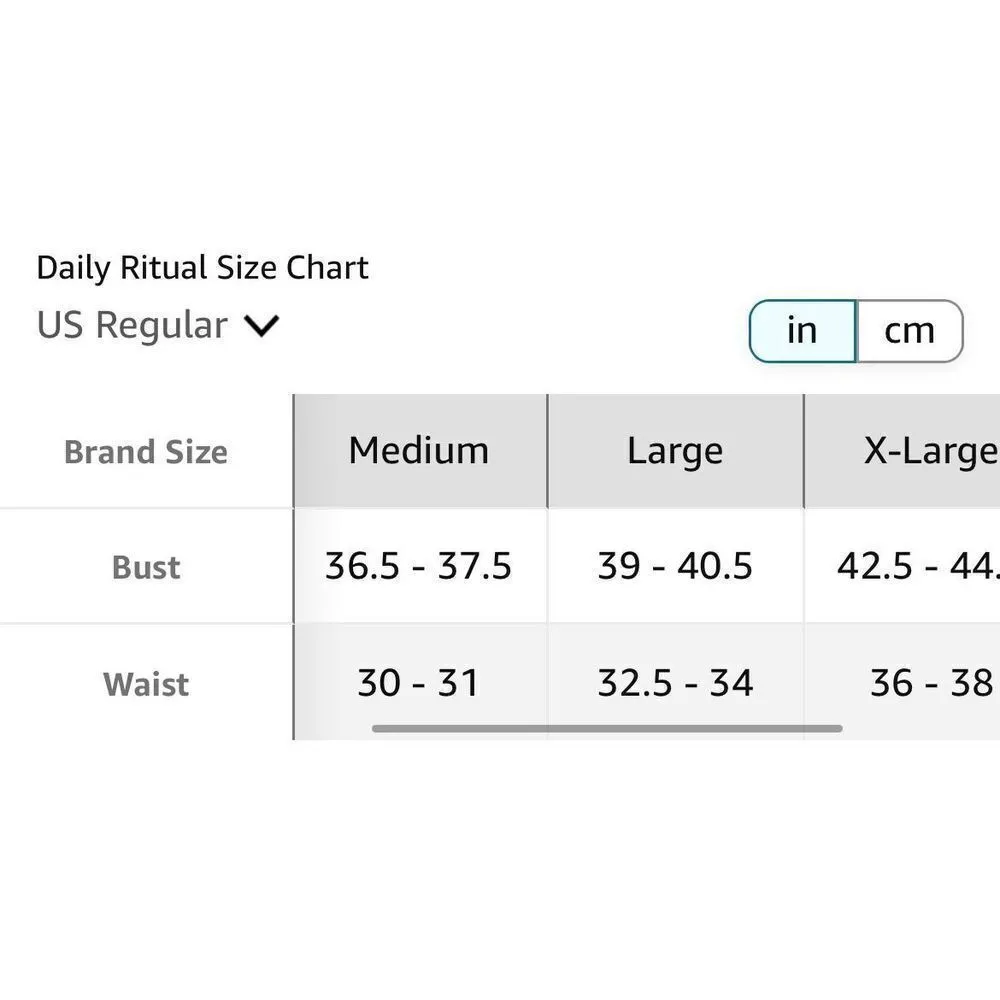The image size is (1000, 1000).
Task: Click Large bust value 39 - 40.5
Action: pyautogui.click(x=675, y=567)
